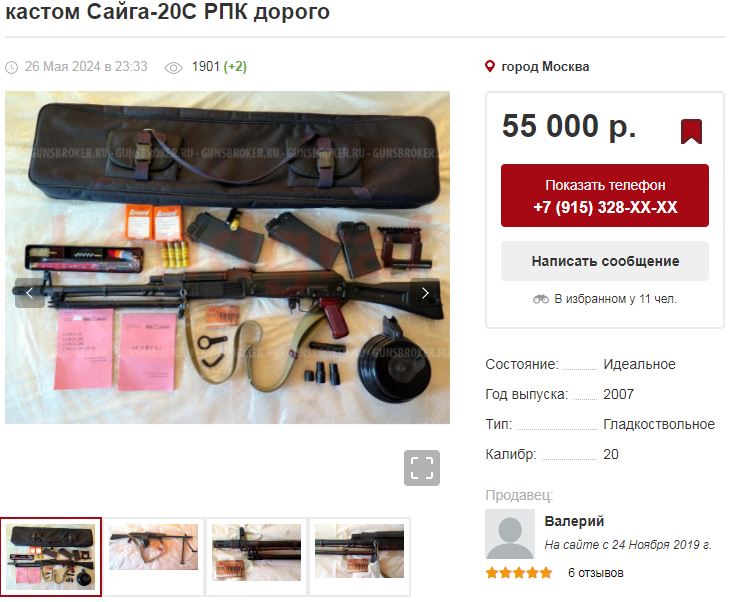
Task: Select the fourth thumbnail photo
Action: [x=359, y=556]
